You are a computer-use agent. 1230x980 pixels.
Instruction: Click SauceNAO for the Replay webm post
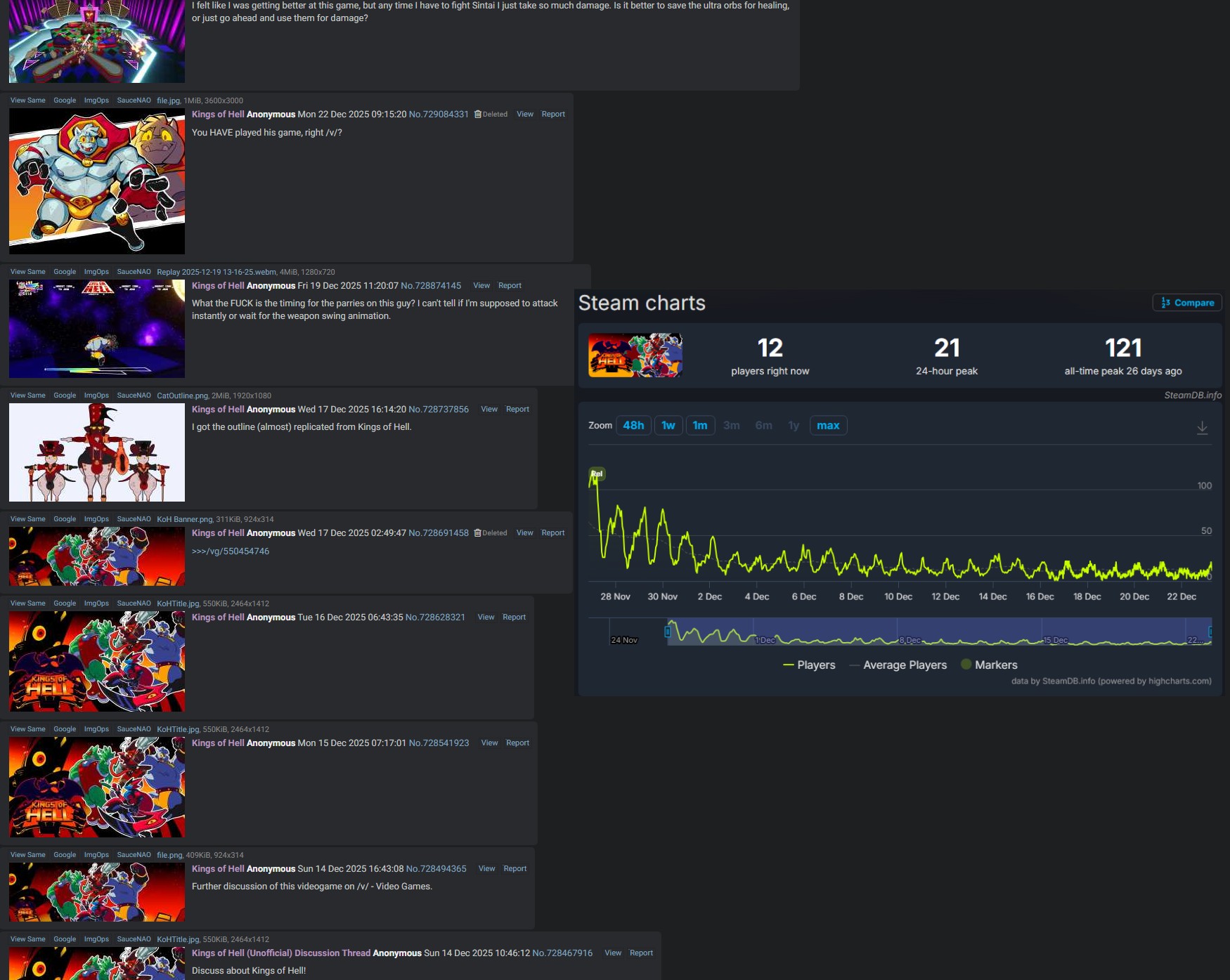click(x=134, y=272)
